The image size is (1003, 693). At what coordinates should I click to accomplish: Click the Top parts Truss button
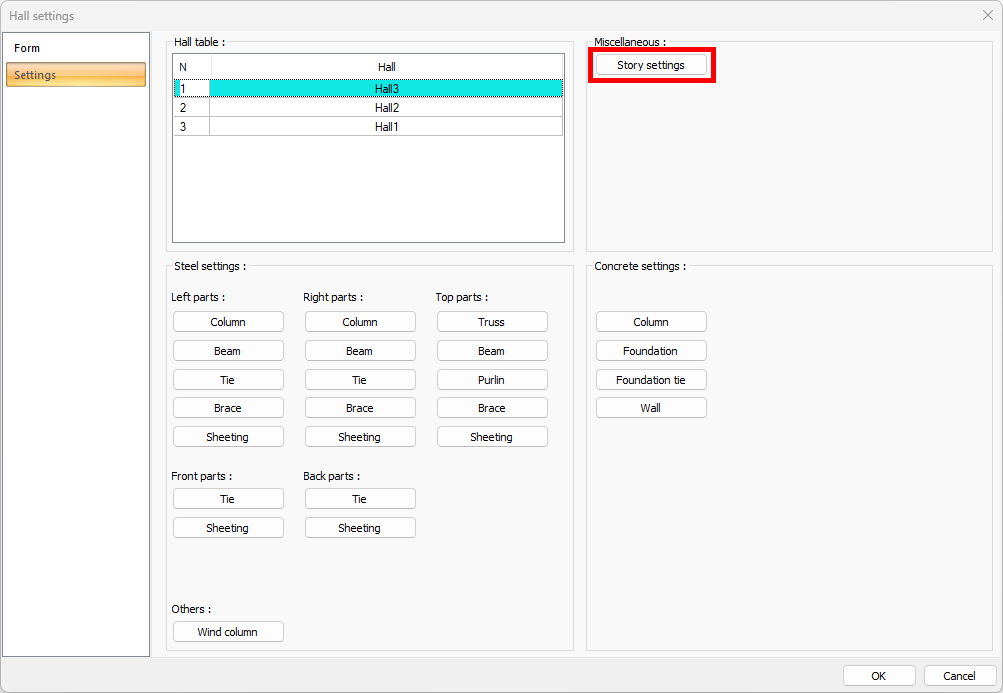[x=492, y=322]
